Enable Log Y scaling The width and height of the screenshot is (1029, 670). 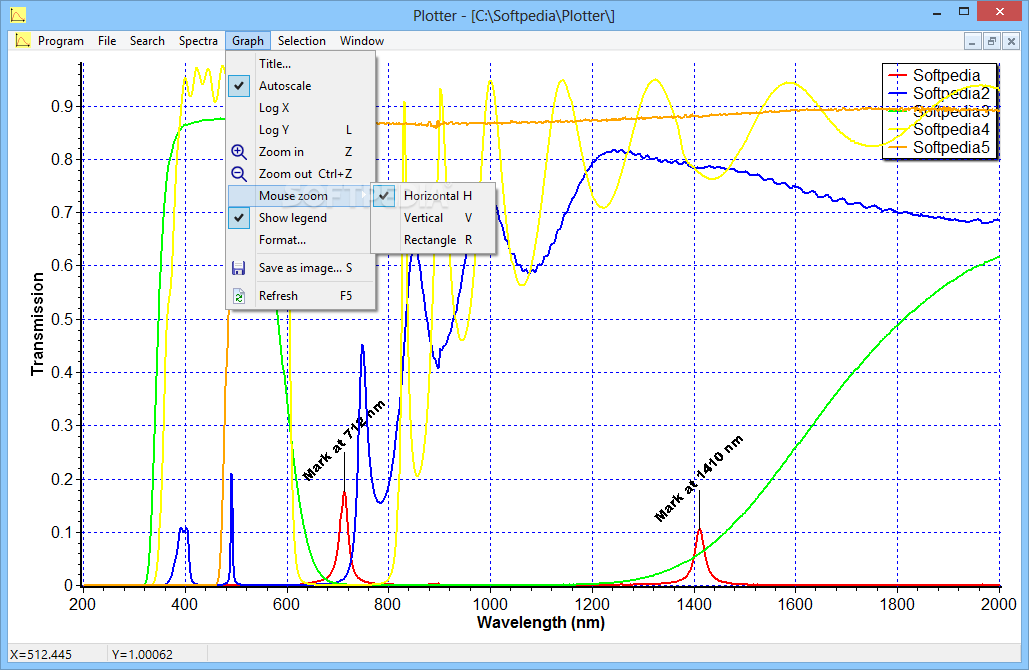[x=301, y=130]
